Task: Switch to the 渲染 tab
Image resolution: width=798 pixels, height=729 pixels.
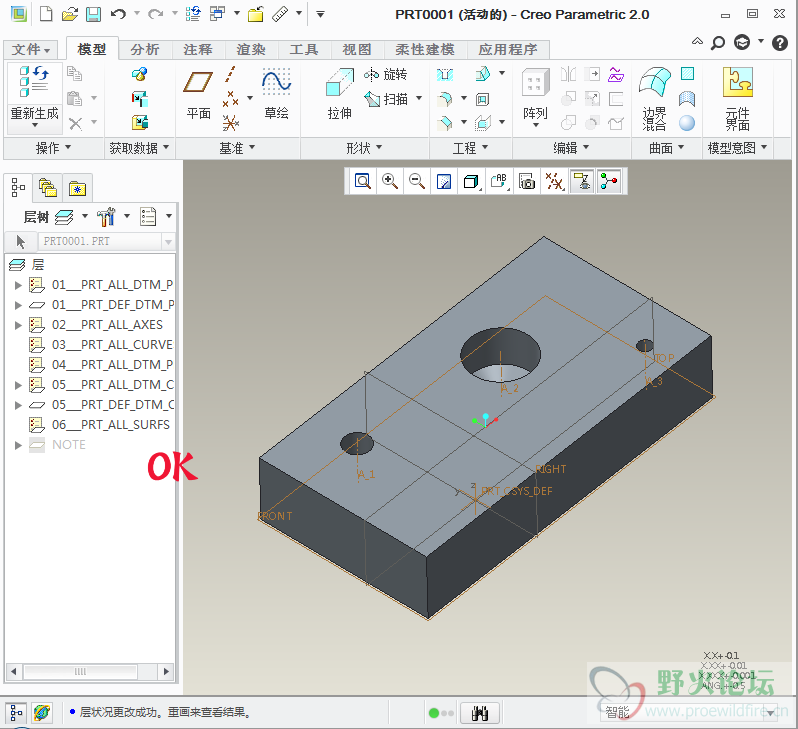Action: 251,49
